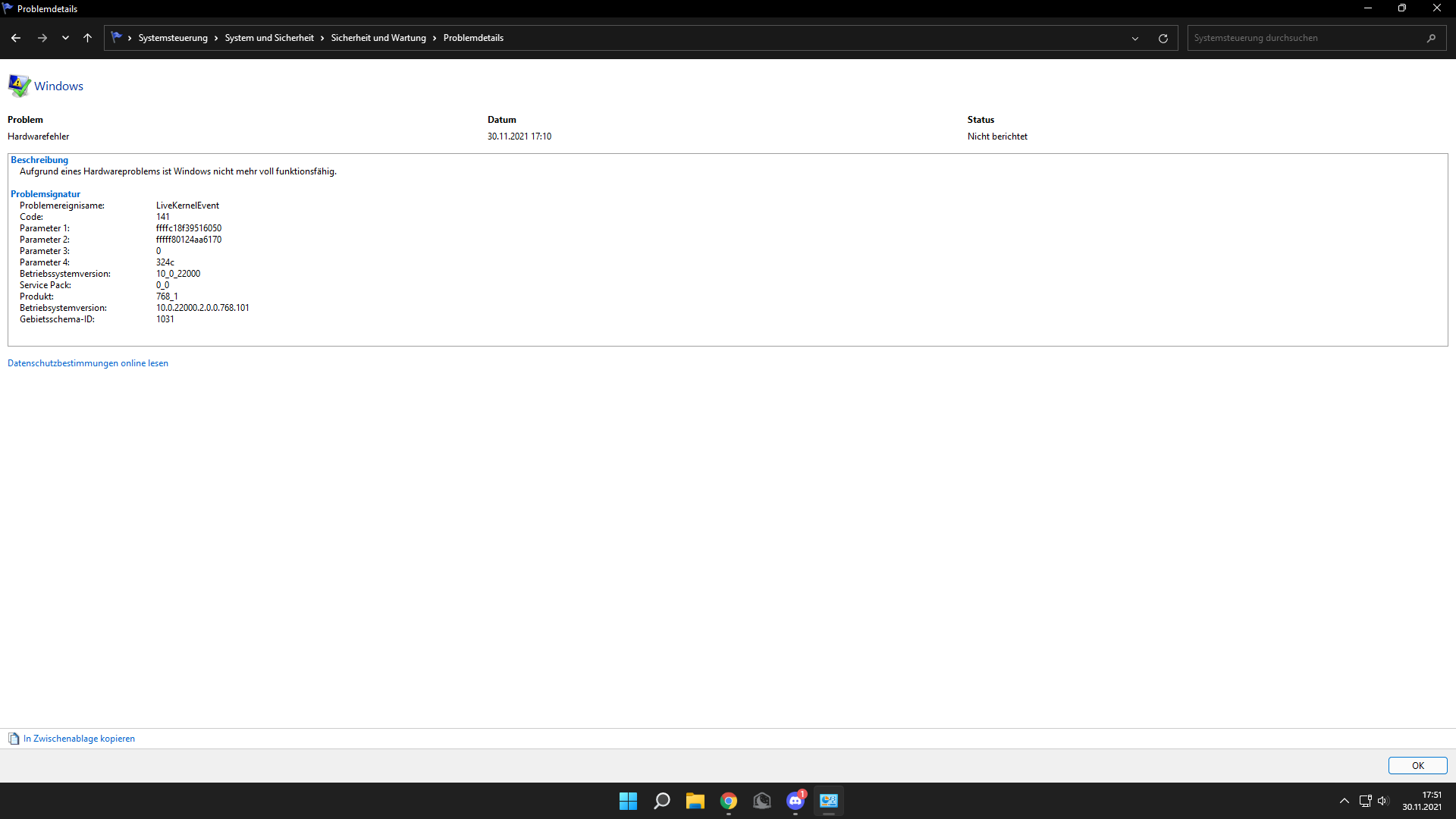This screenshot has height=819, width=1456.
Task: Click the OK button
Action: [1417, 766]
